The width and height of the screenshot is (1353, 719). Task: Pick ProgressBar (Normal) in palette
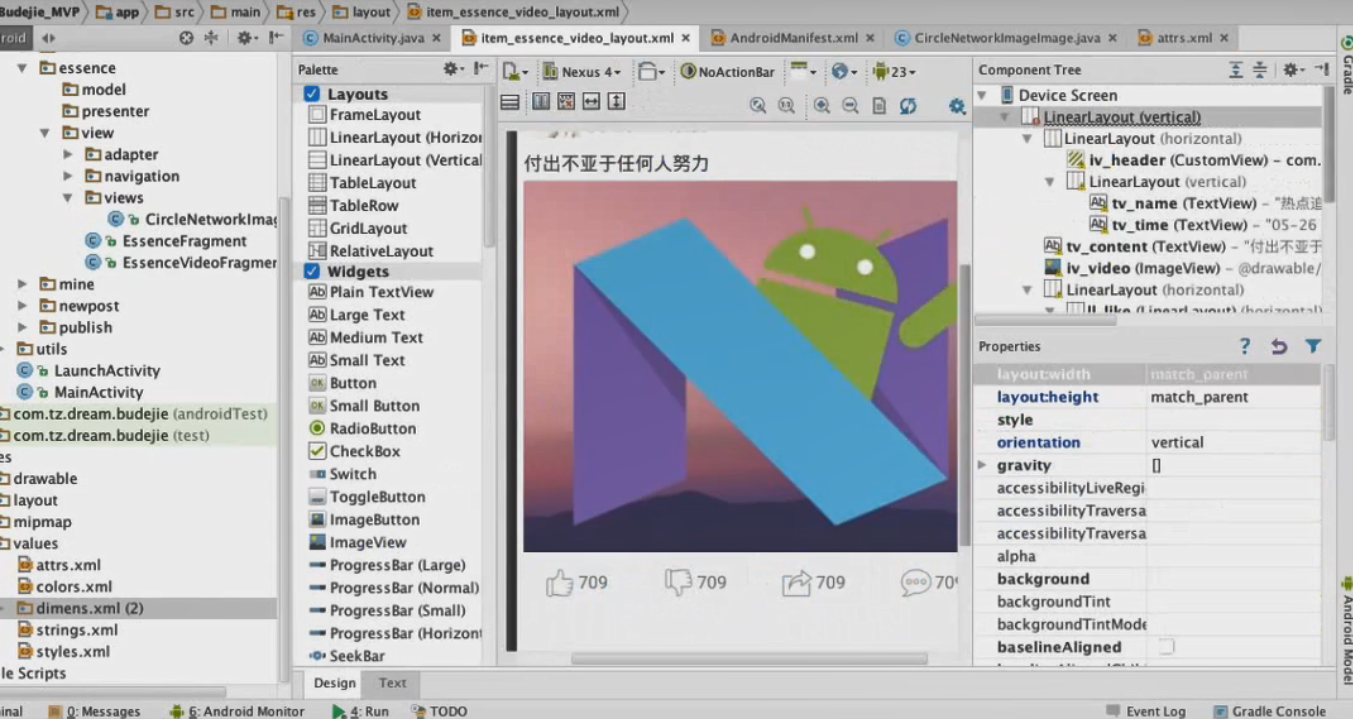pyautogui.click(x=394, y=588)
